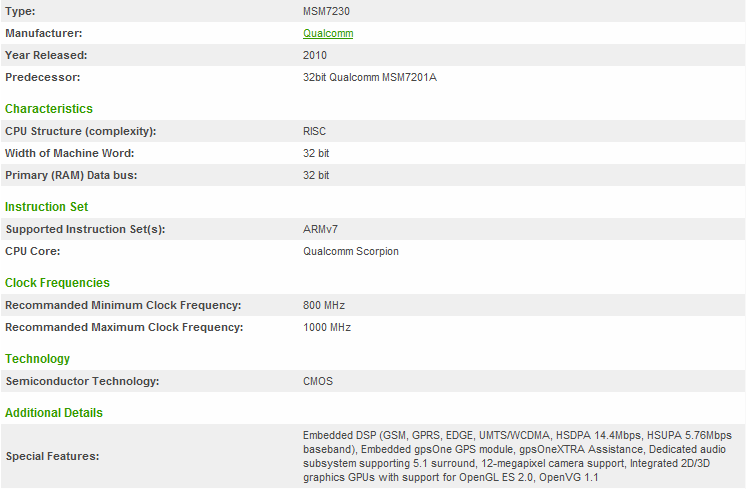Select the predecessor Qualcomm MSM7201A text
746x489 pixels.
369,77
